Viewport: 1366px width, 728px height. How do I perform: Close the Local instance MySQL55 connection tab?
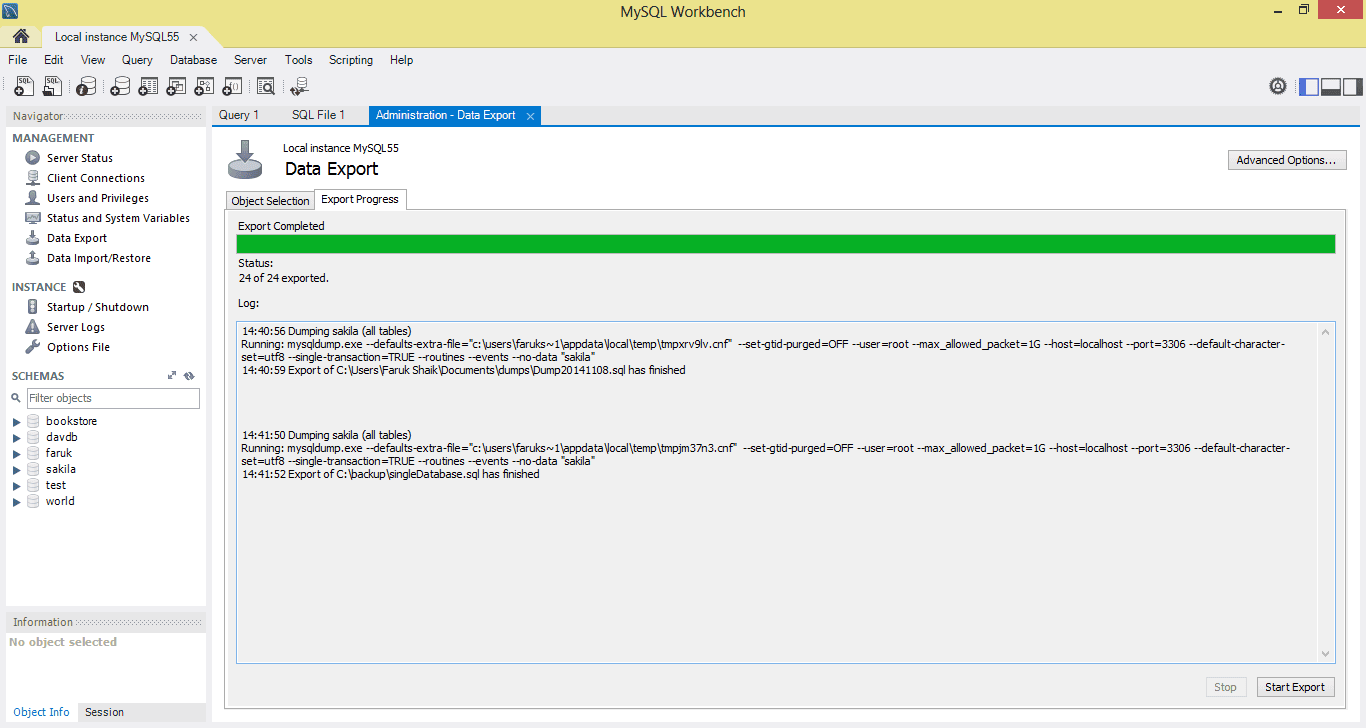(194, 37)
